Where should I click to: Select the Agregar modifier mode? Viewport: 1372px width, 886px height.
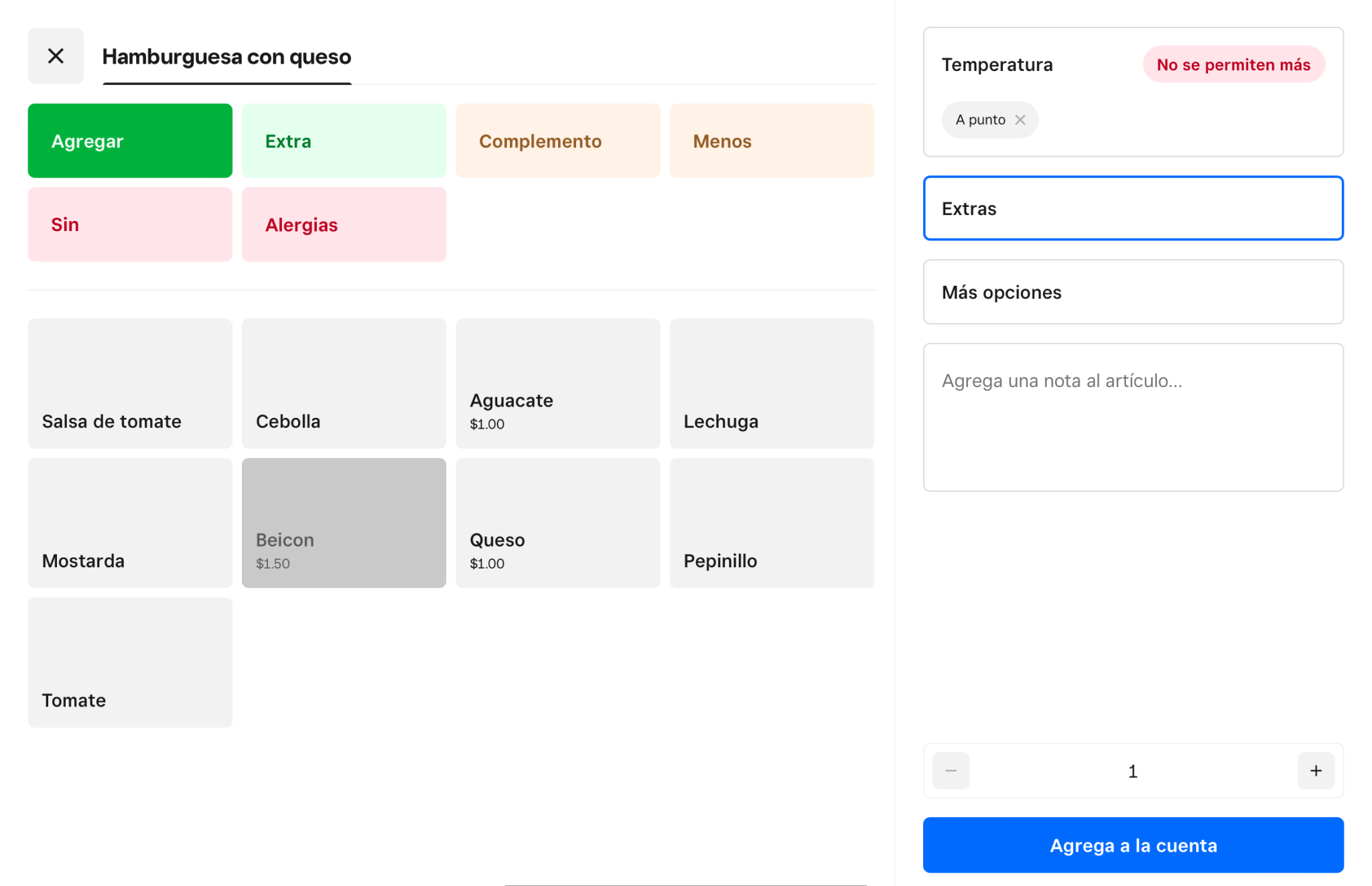[130, 141]
